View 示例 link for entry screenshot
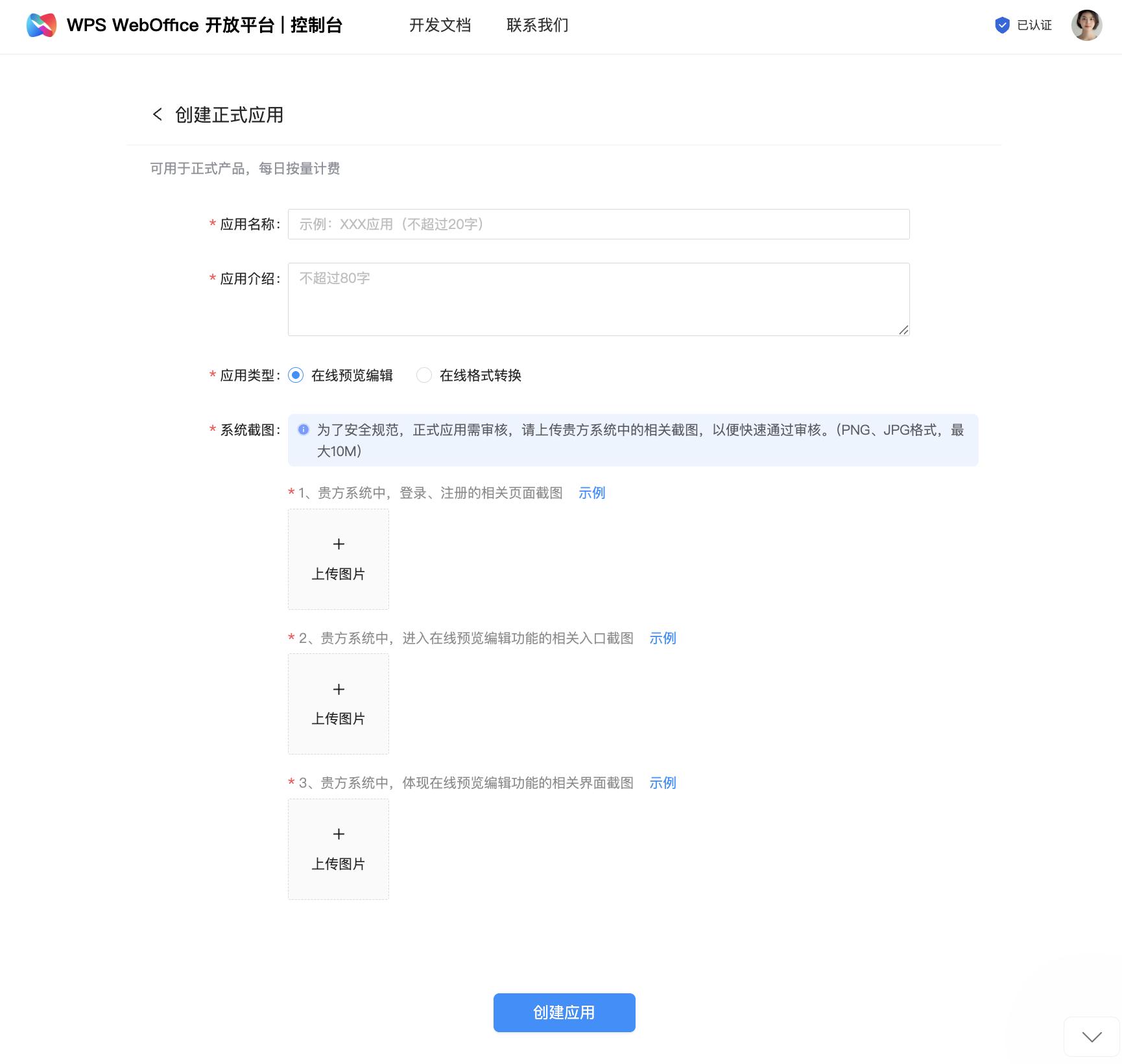The height and width of the screenshot is (1064, 1122). pos(662,638)
